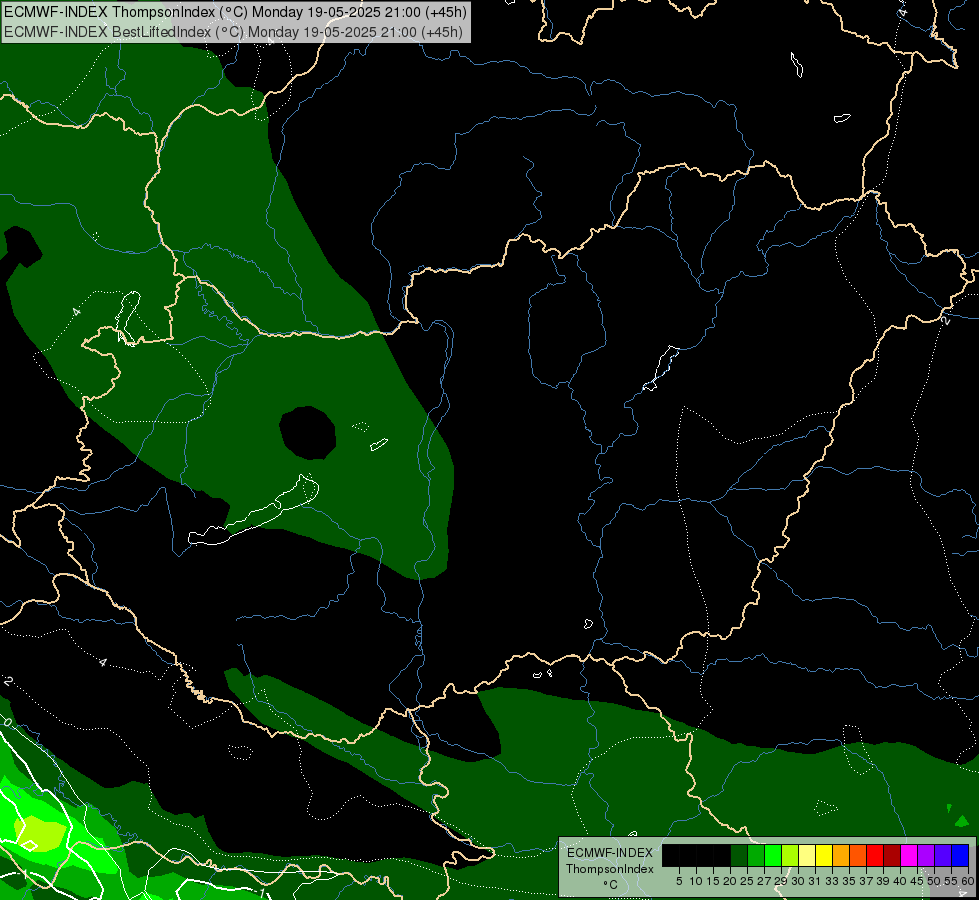Screen dimensions: 979x900
Task: Click legend scale value '39'
Action: point(883,881)
